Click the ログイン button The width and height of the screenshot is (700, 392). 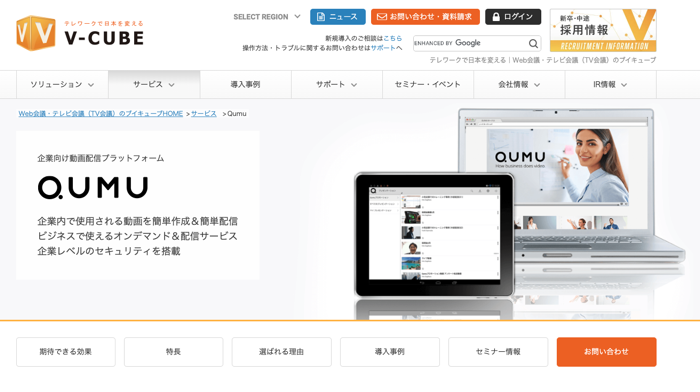click(513, 17)
